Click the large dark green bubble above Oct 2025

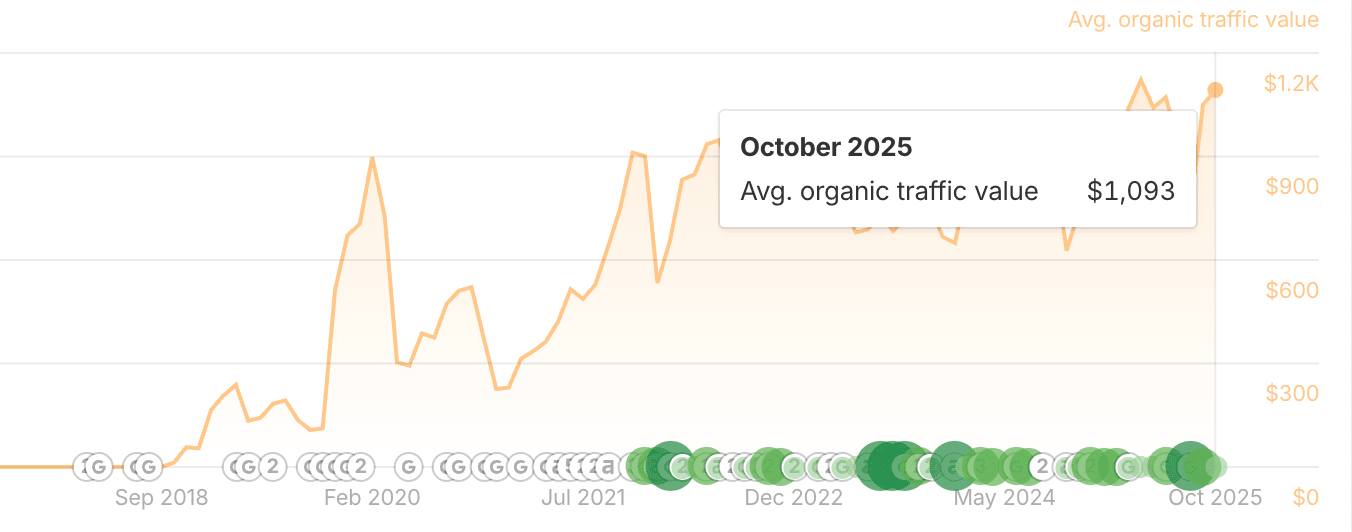pos(1189,464)
